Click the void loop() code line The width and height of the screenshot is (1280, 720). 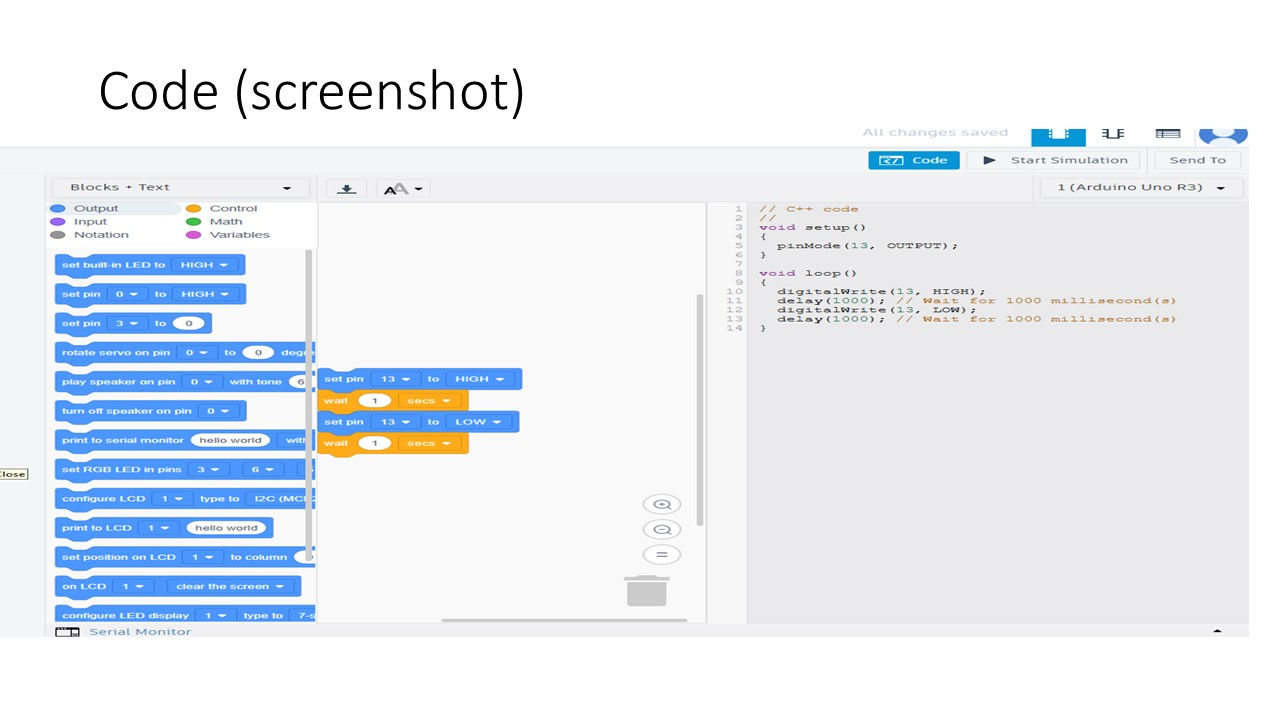808,273
